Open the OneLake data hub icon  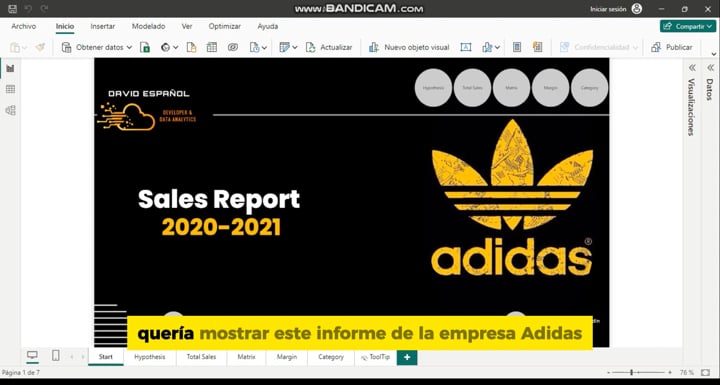[165, 47]
